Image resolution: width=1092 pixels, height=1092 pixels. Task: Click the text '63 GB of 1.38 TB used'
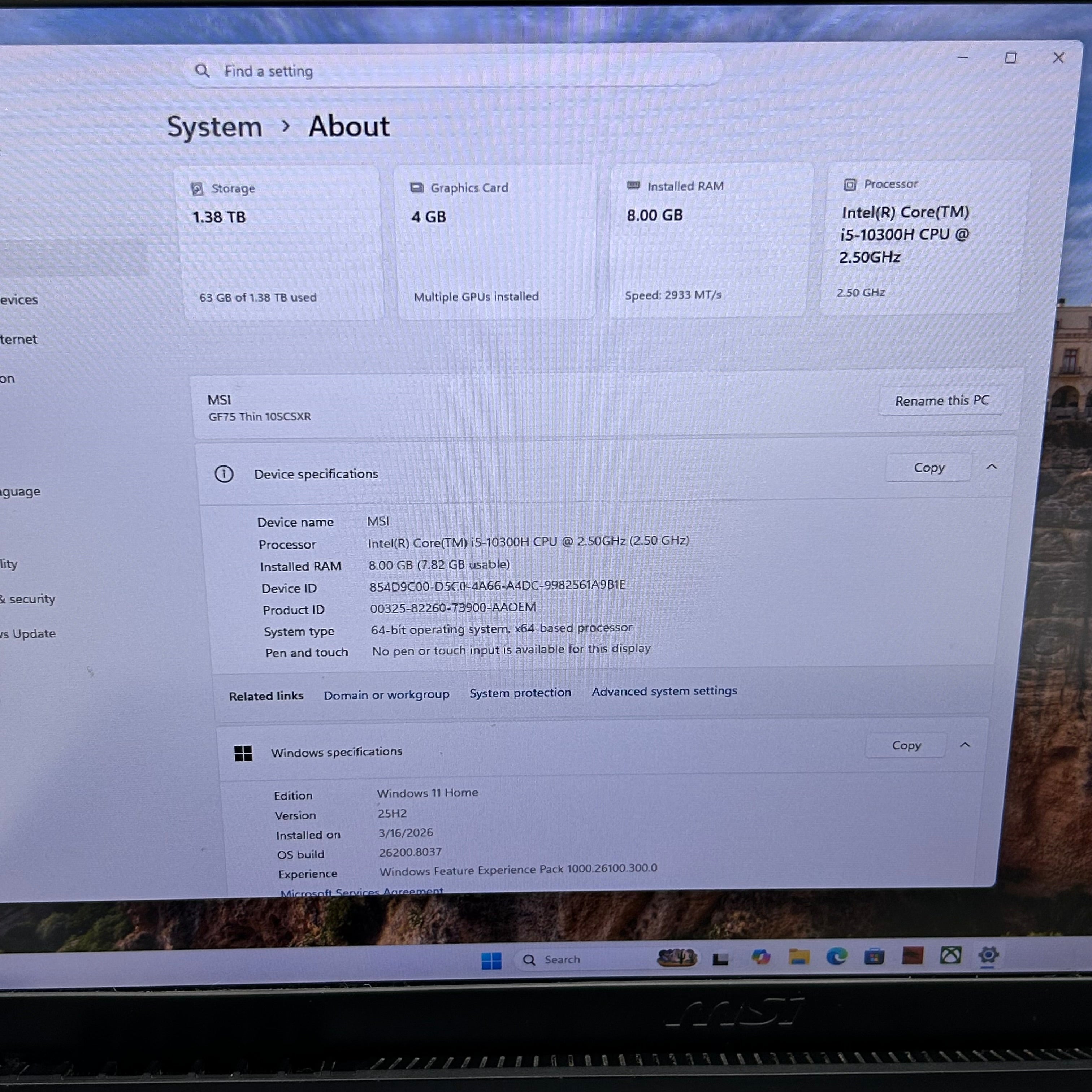pyautogui.click(x=258, y=297)
